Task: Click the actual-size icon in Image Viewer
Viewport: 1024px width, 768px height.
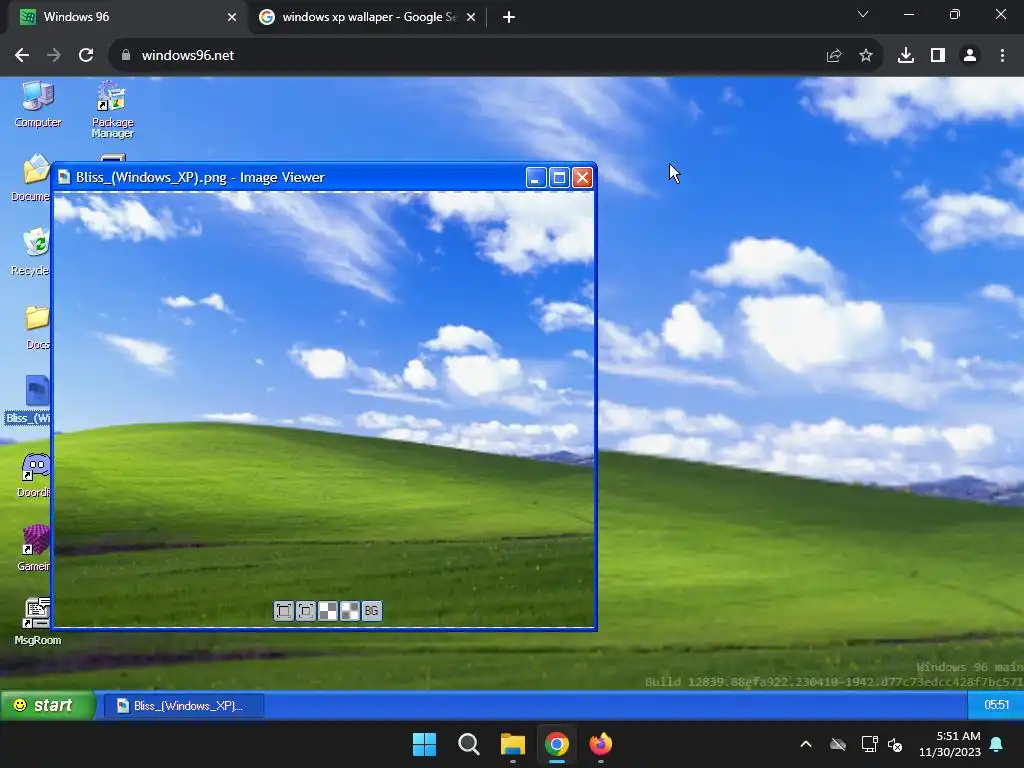Action: [306, 611]
